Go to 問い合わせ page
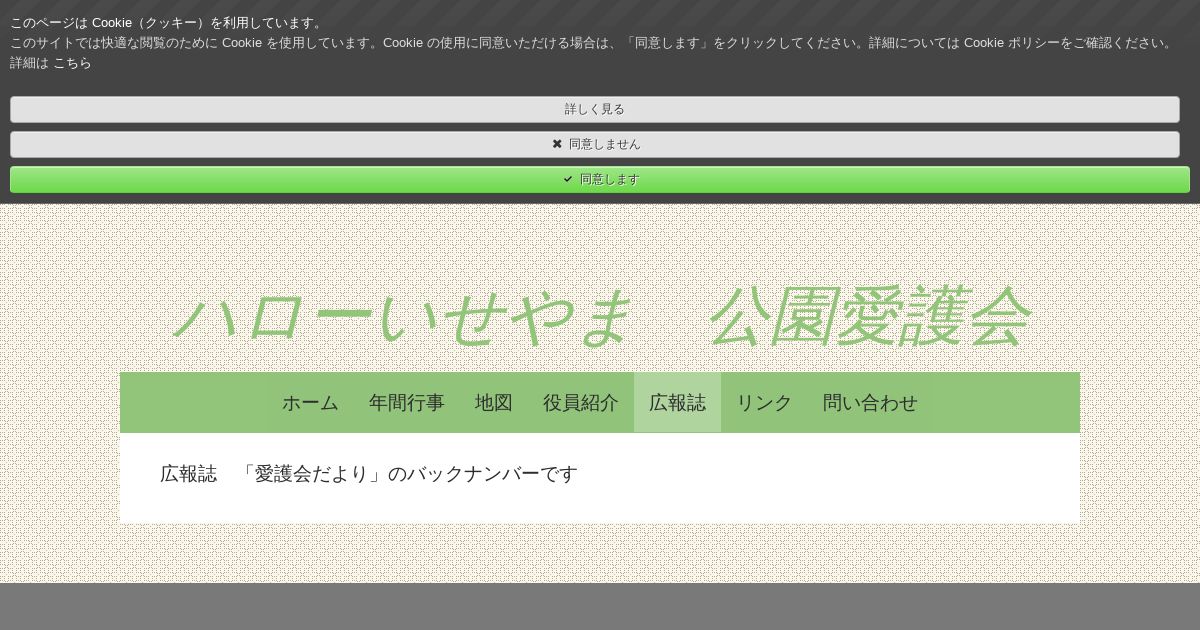This screenshot has width=1200, height=630. click(x=870, y=402)
